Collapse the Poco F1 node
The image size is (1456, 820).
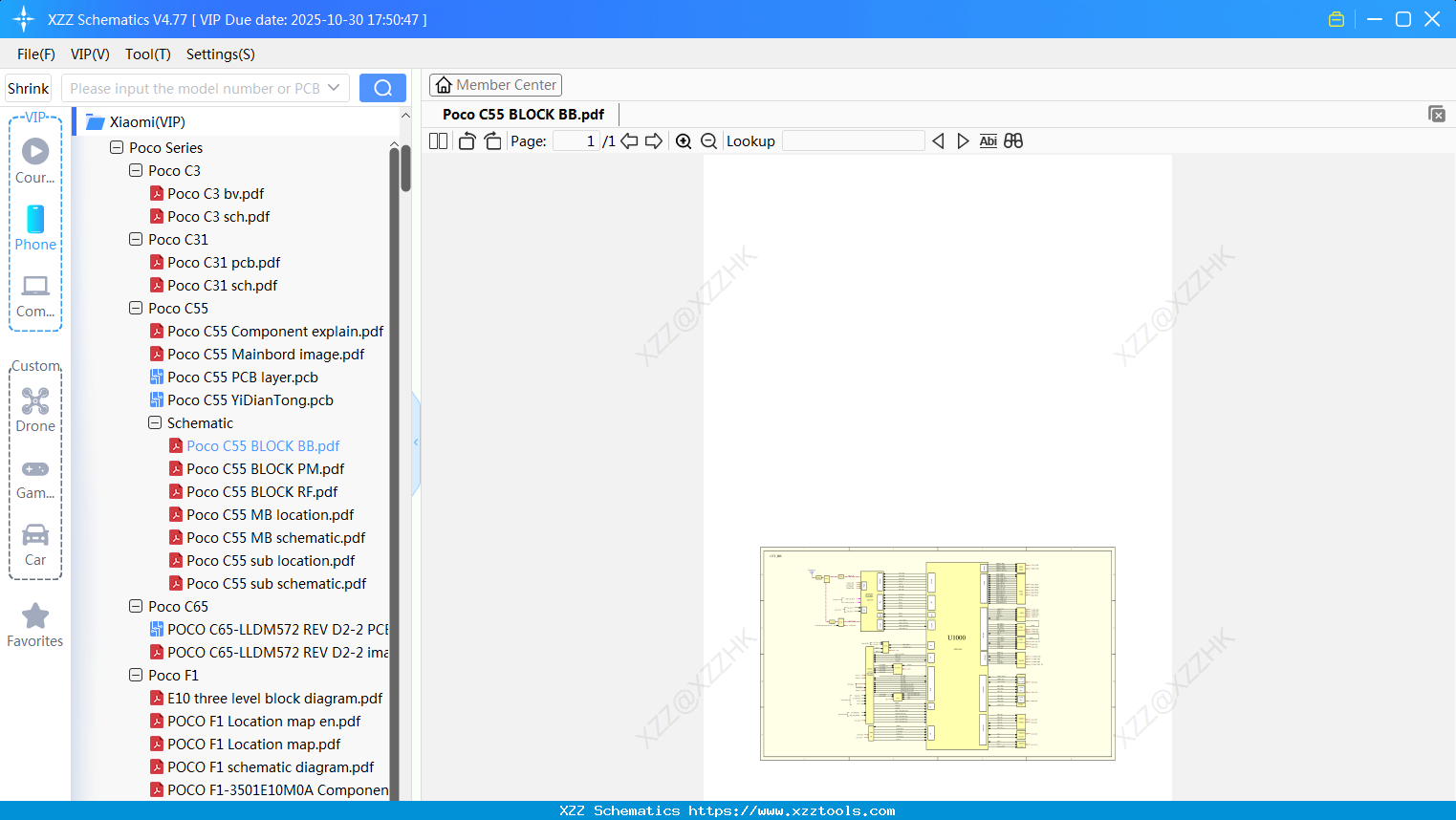coord(136,676)
